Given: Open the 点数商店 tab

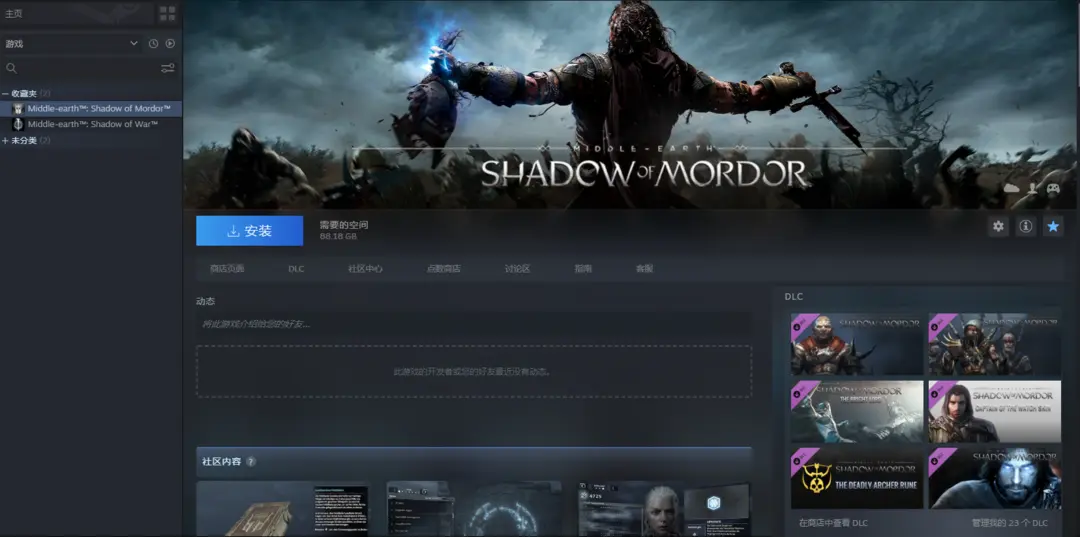Looking at the screenshot, I should pos(444,268).
